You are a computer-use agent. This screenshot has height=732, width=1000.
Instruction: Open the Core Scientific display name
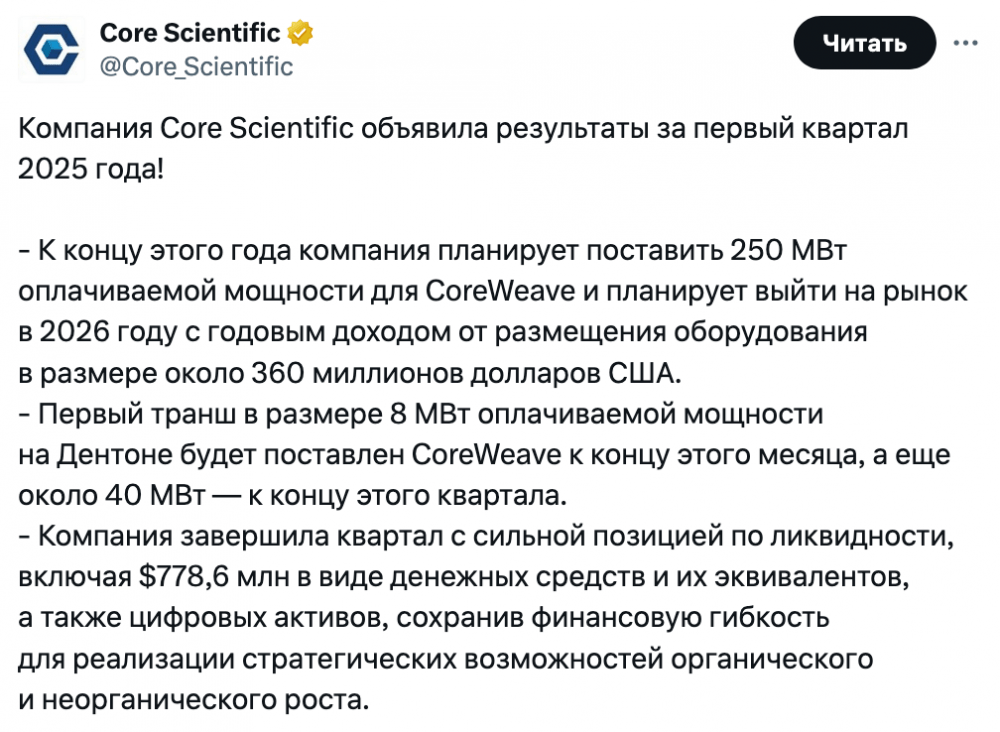click(189, 33)
